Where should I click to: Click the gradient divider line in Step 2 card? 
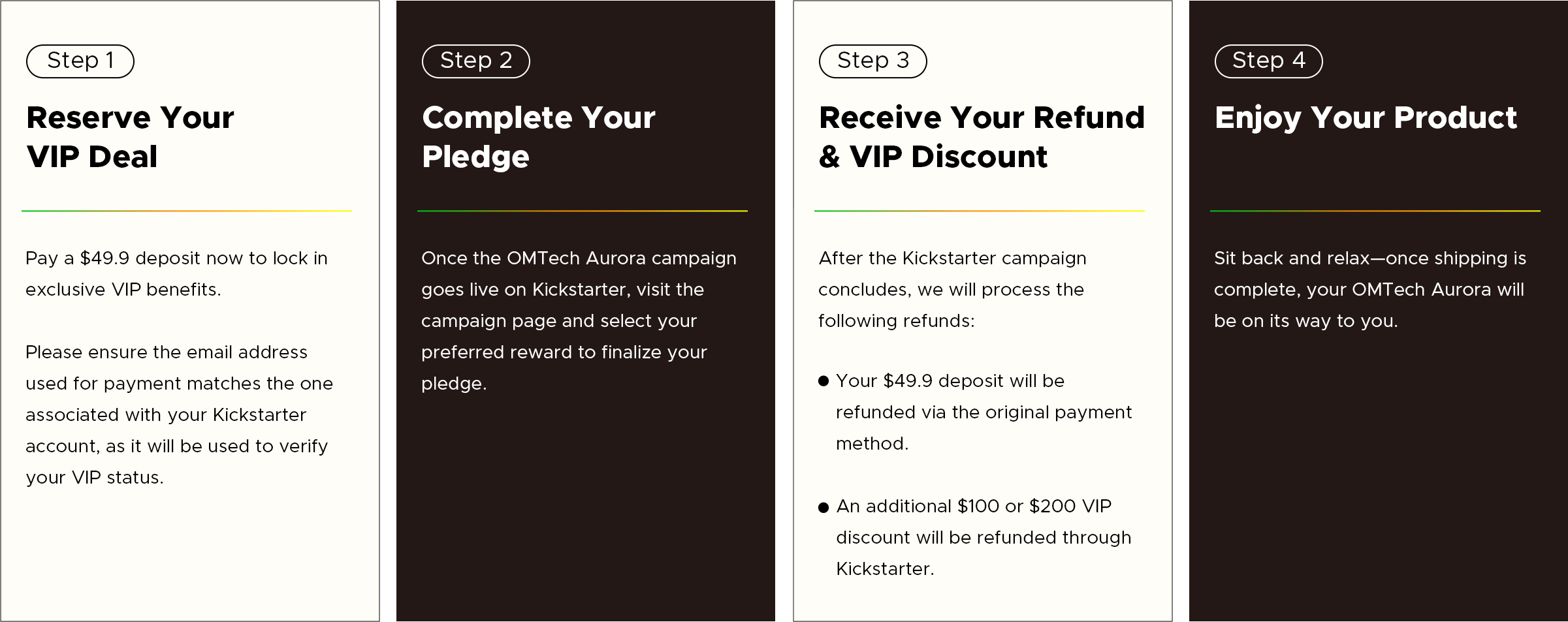pos(583,211)
